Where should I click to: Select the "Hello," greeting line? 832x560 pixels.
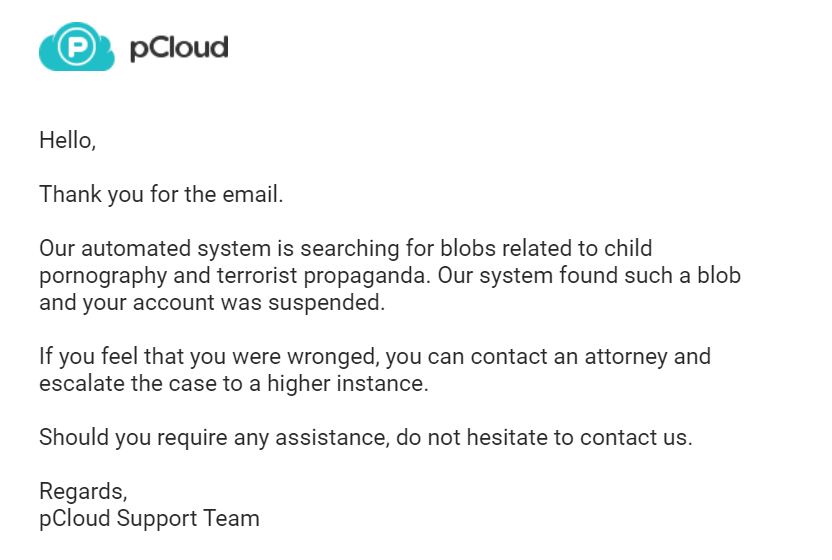pyautogui.click(x=67, y=141)
